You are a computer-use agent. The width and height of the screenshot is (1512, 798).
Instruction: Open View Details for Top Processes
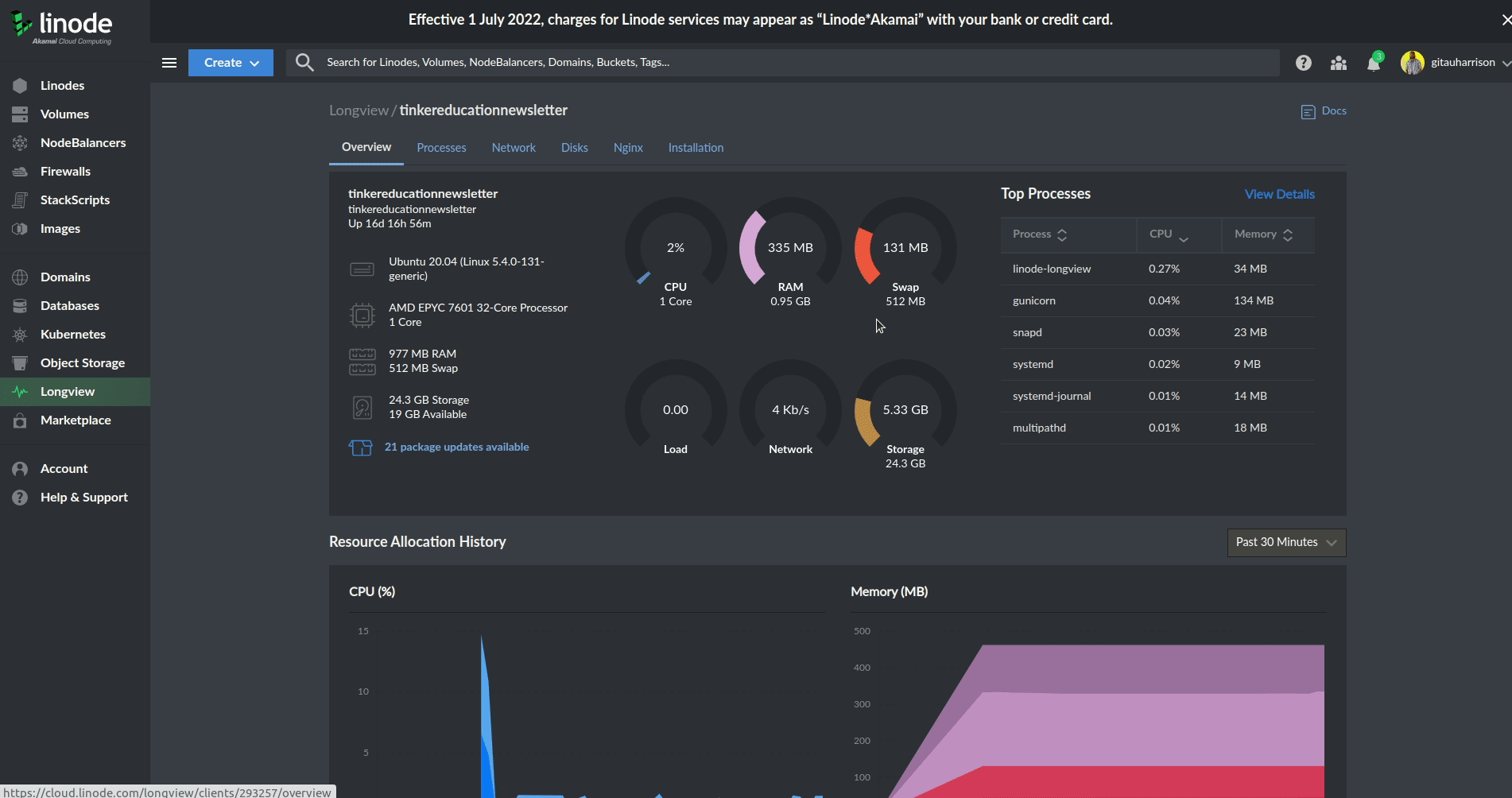coord(1279,195)
